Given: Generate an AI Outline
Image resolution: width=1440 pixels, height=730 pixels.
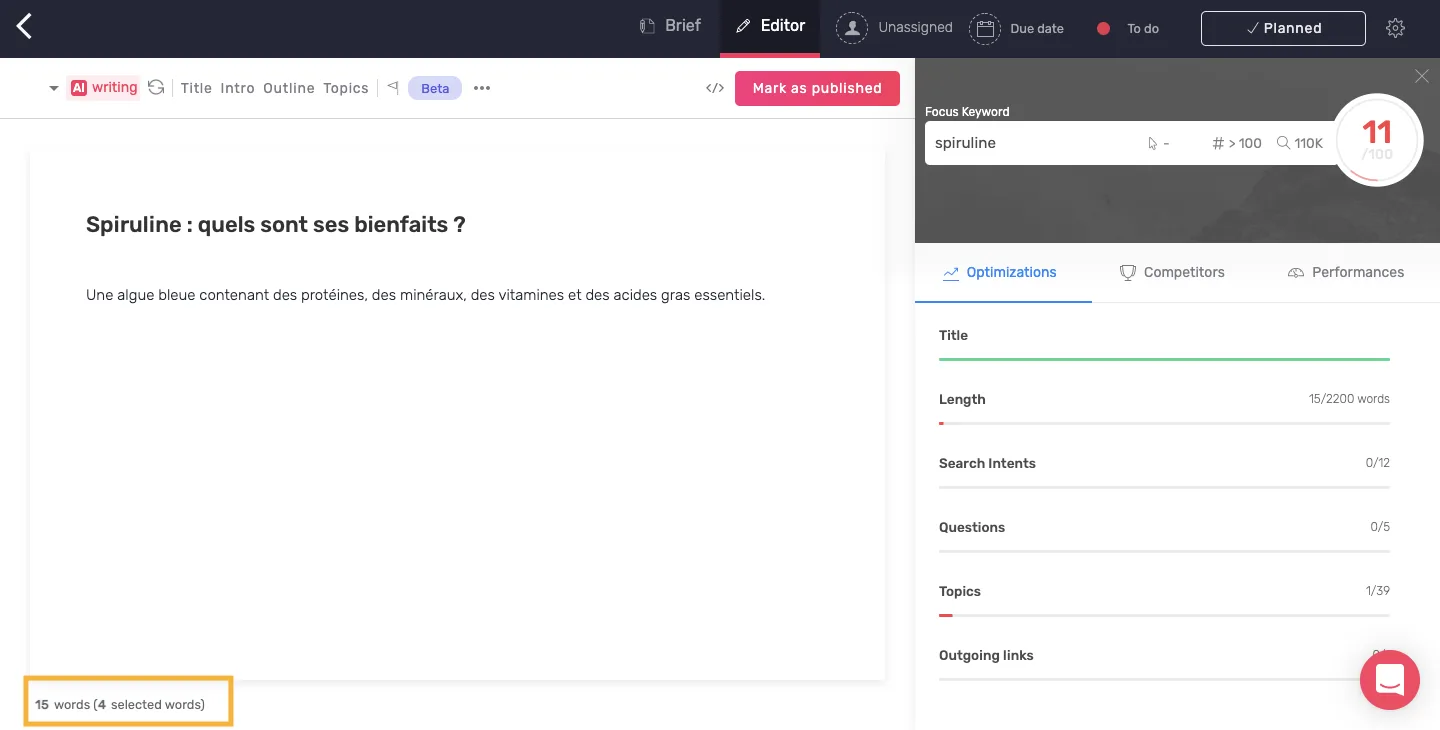Looking at the screenshot, I should (x=289, y=88).
